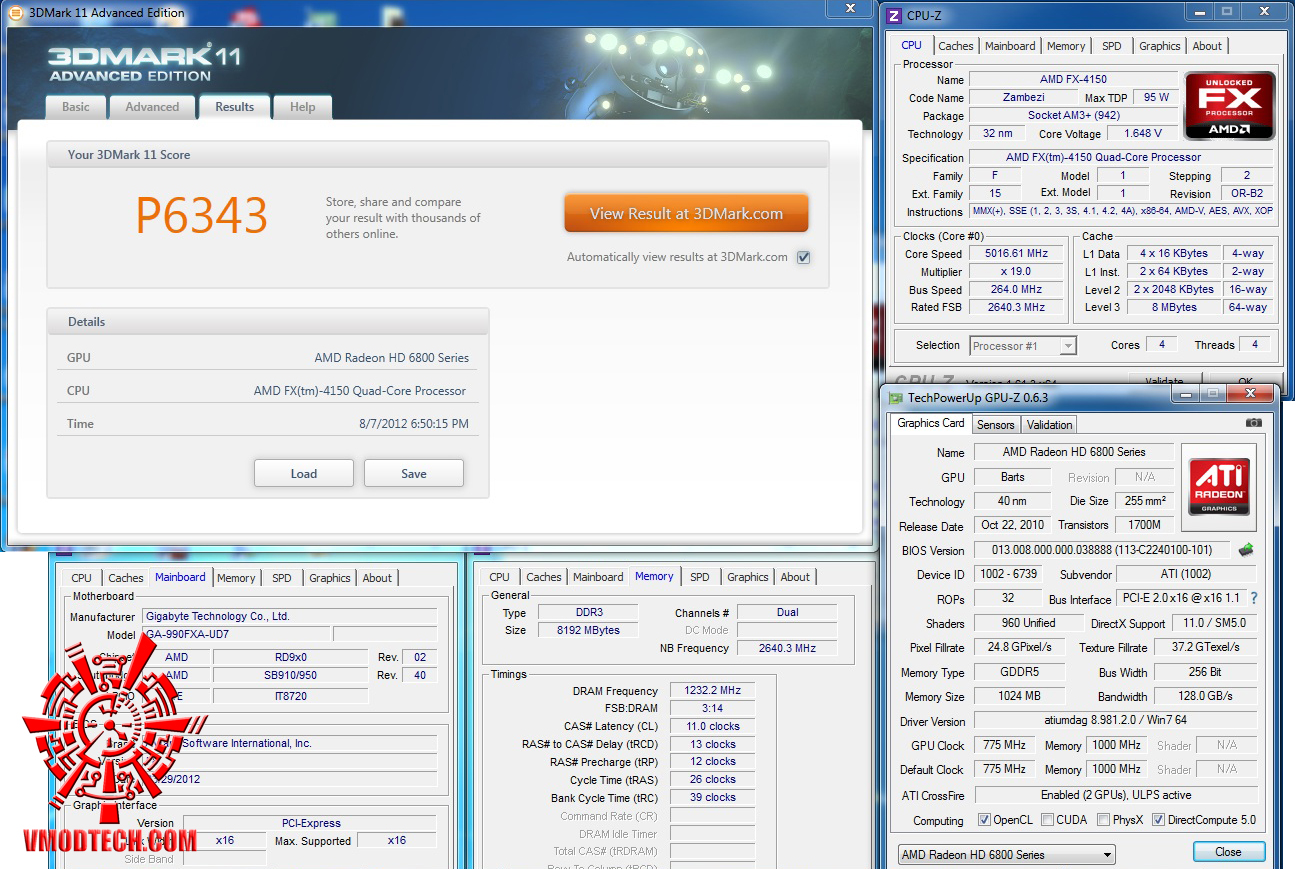Click the 1.648 V core voltage value
The width and height of the screenshot is (1295, 869).
(x=1142, y=133)
